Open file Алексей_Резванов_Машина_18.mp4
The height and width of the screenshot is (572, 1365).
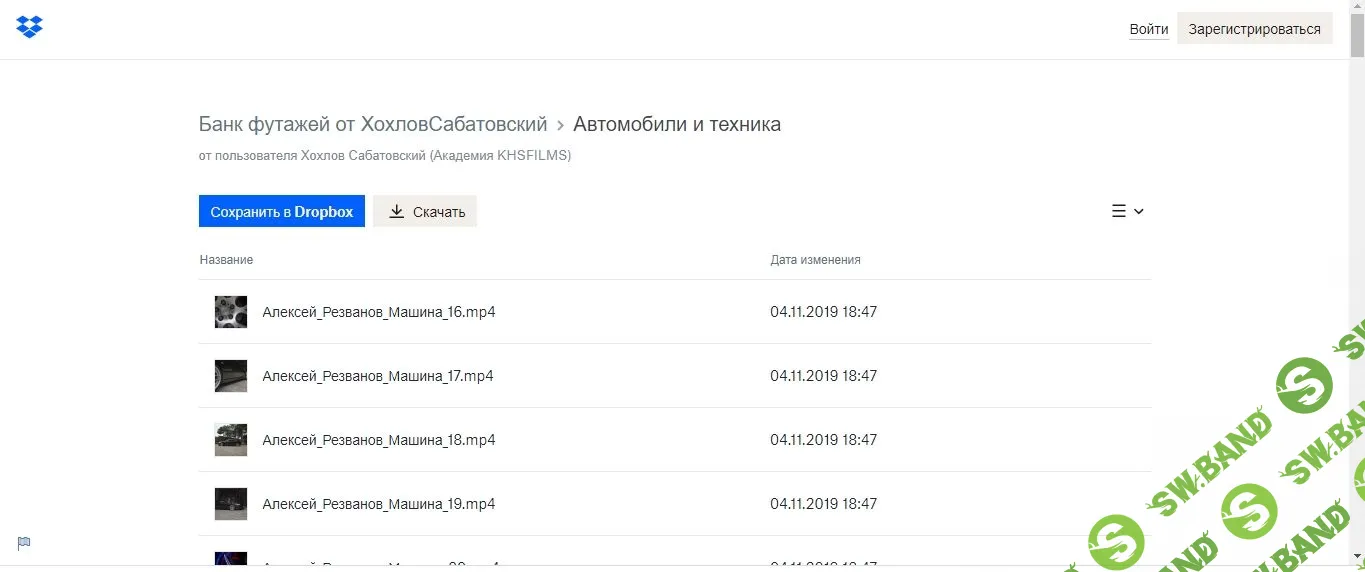379,440
